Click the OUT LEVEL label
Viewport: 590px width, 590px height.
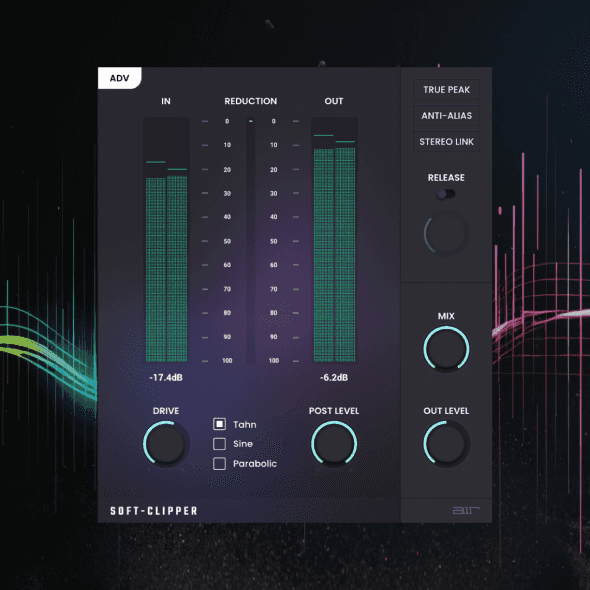click(446, 411)
